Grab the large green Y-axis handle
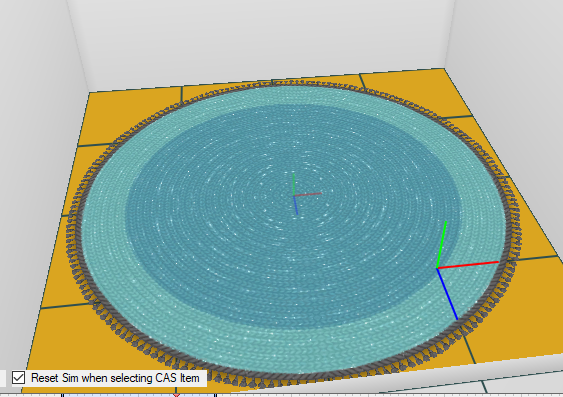 441,244
